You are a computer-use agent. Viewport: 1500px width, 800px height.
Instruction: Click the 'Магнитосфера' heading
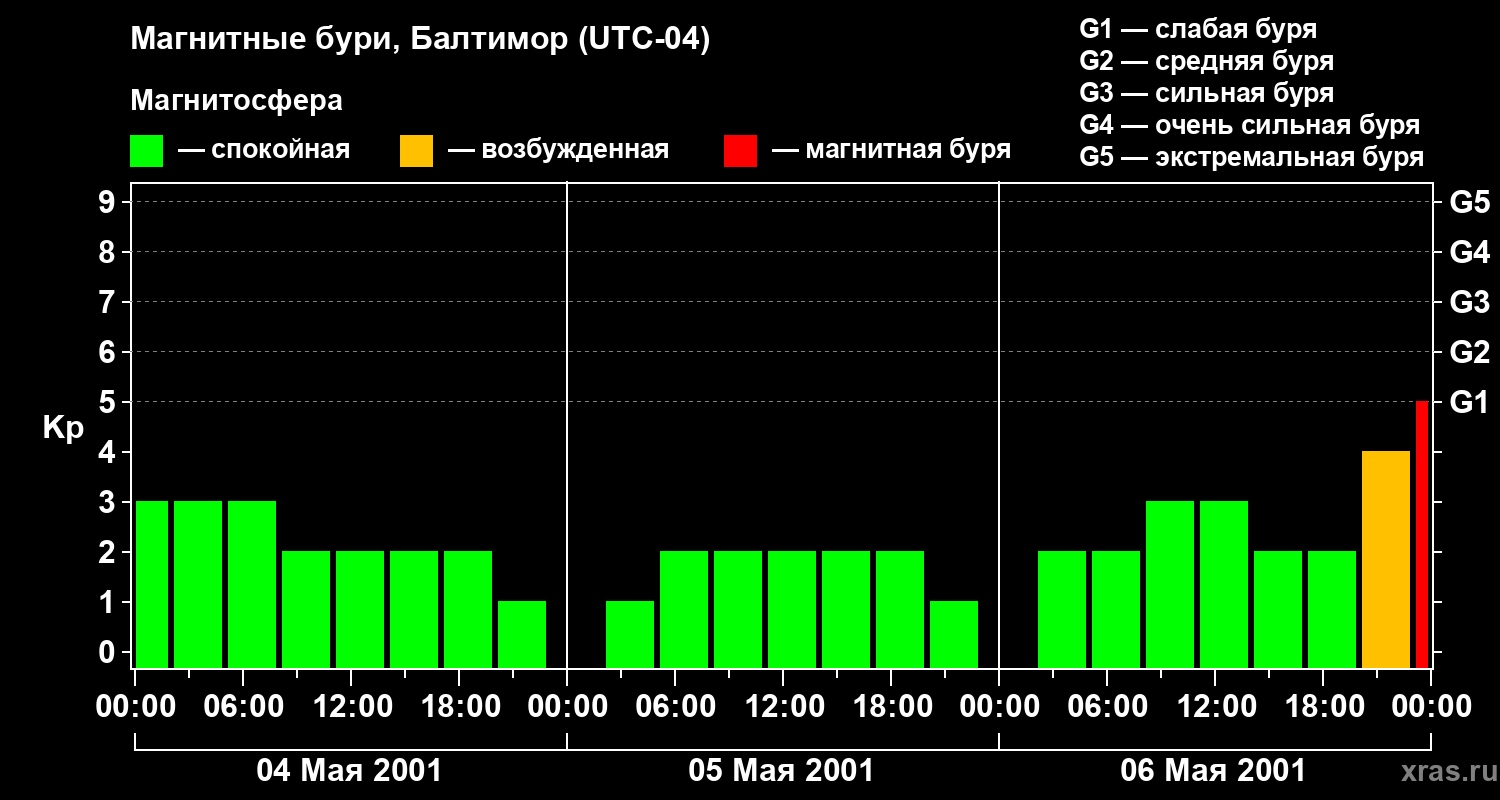coord(236,101)
